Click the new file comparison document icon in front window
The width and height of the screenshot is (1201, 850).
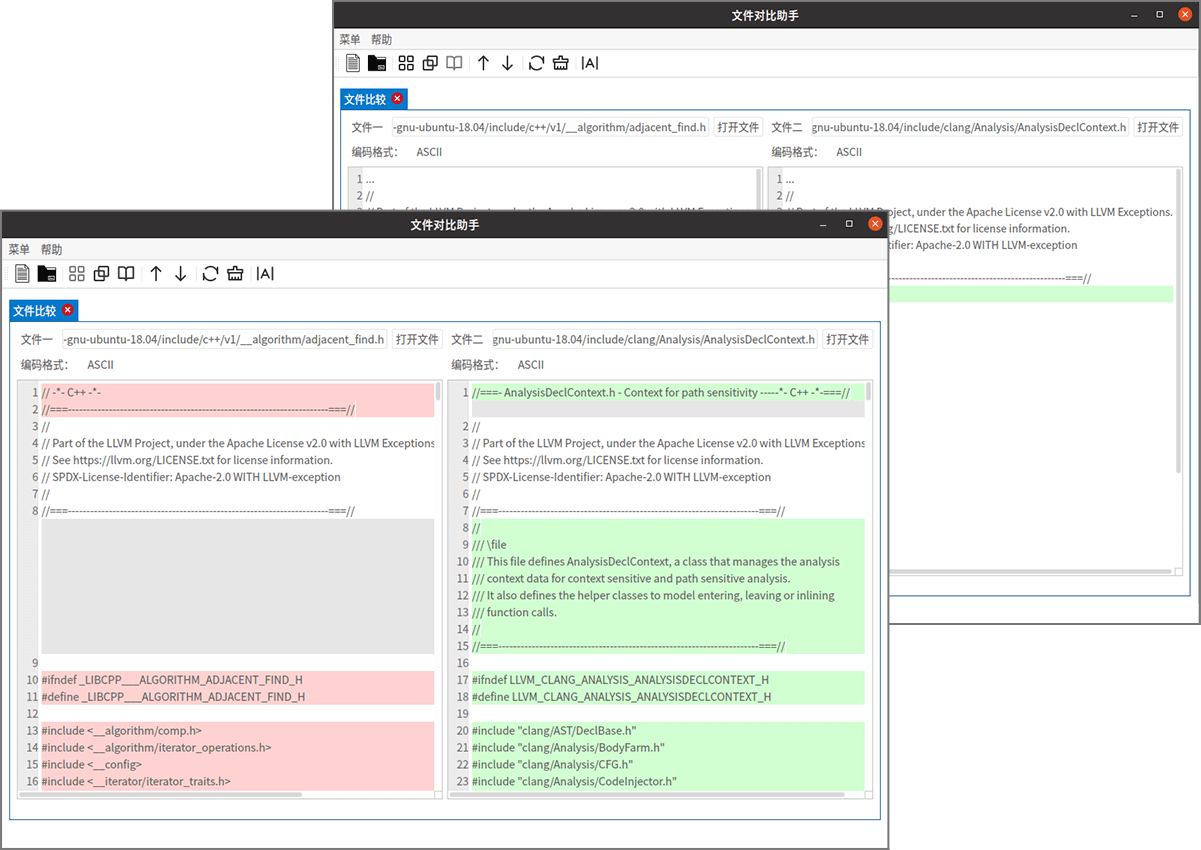click(x=22, y=274)
